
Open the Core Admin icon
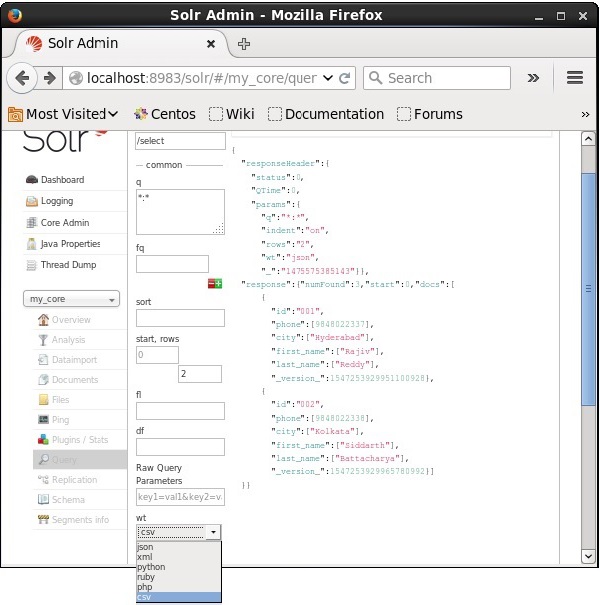(x=32, y=223)
